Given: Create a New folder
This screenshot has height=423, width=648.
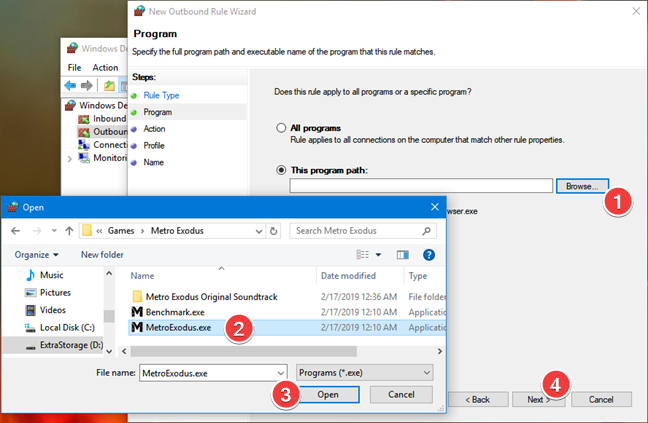Looking at the screenshot, I should click(102, 255).
